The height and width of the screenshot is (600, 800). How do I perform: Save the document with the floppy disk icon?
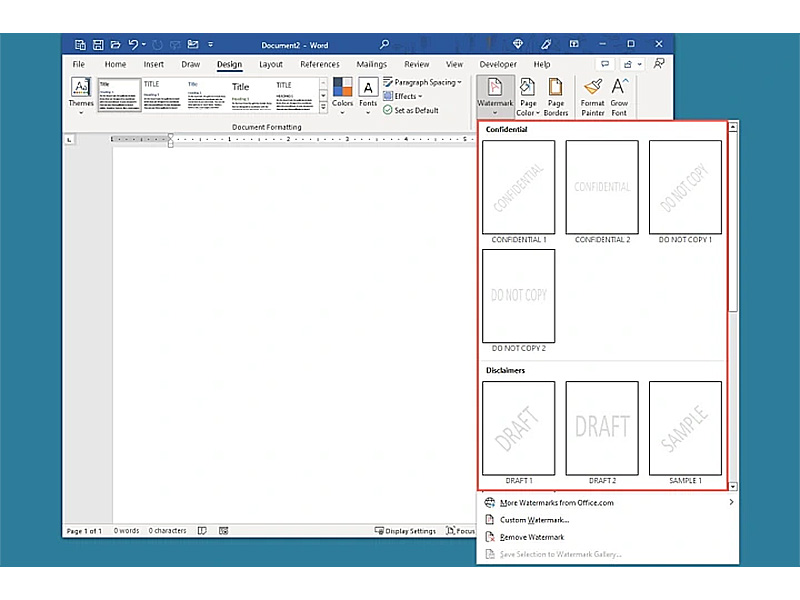pyautogui.click(x=98, y=45)
